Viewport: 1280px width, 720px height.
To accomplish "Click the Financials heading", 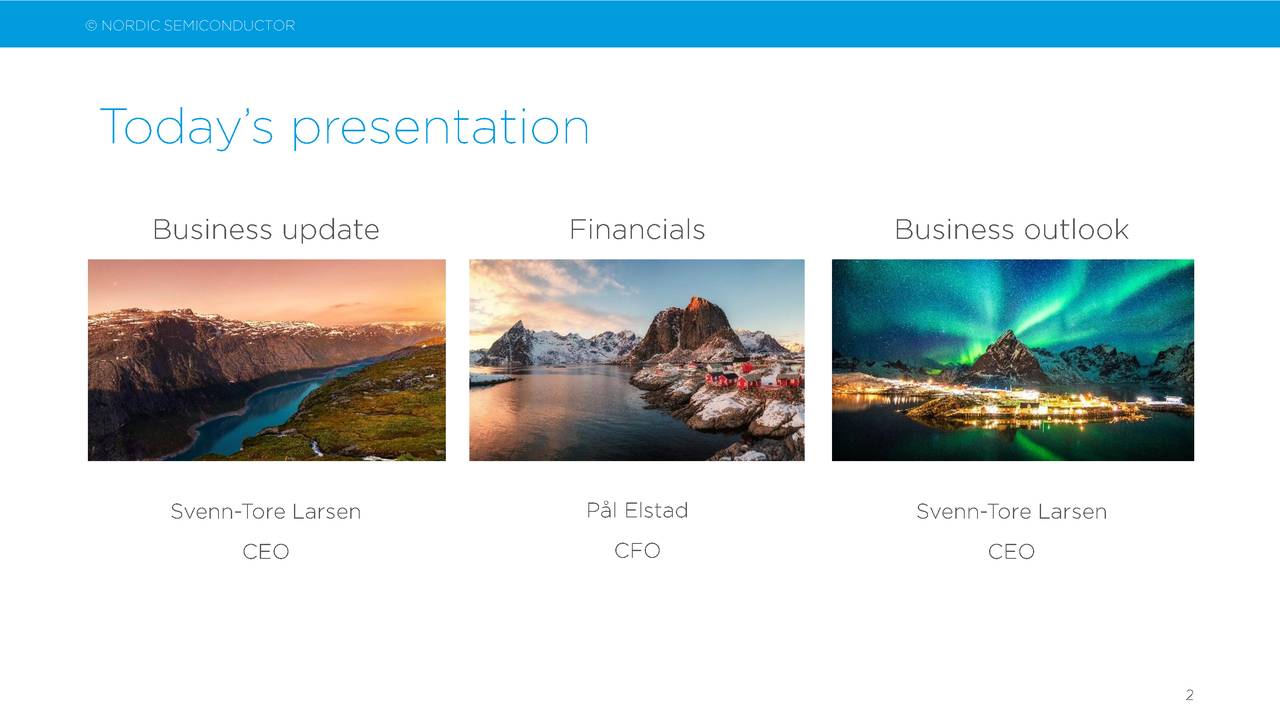I will click(637, 230).
